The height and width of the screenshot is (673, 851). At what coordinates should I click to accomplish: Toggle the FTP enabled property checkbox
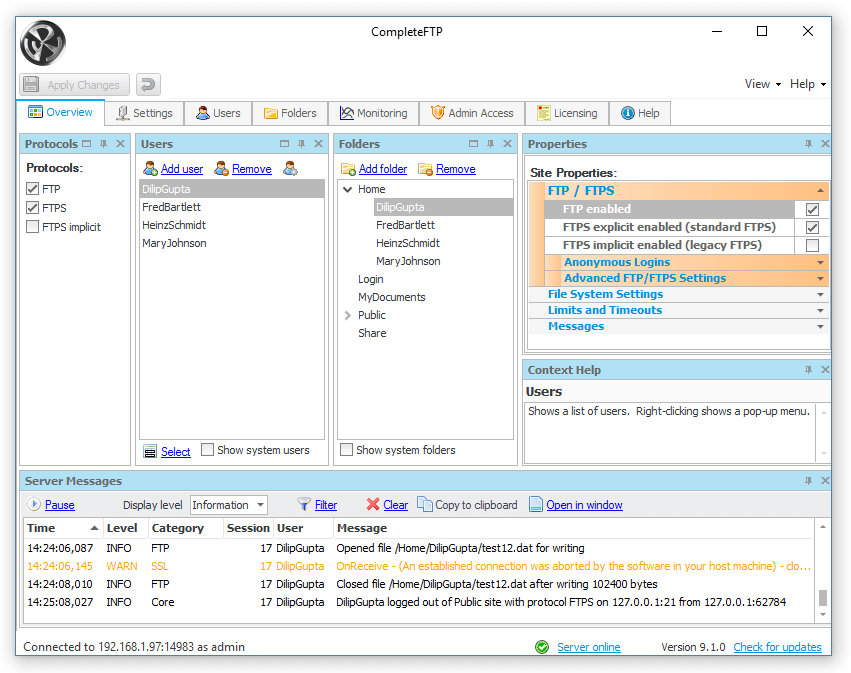click(x=812, y=209)
